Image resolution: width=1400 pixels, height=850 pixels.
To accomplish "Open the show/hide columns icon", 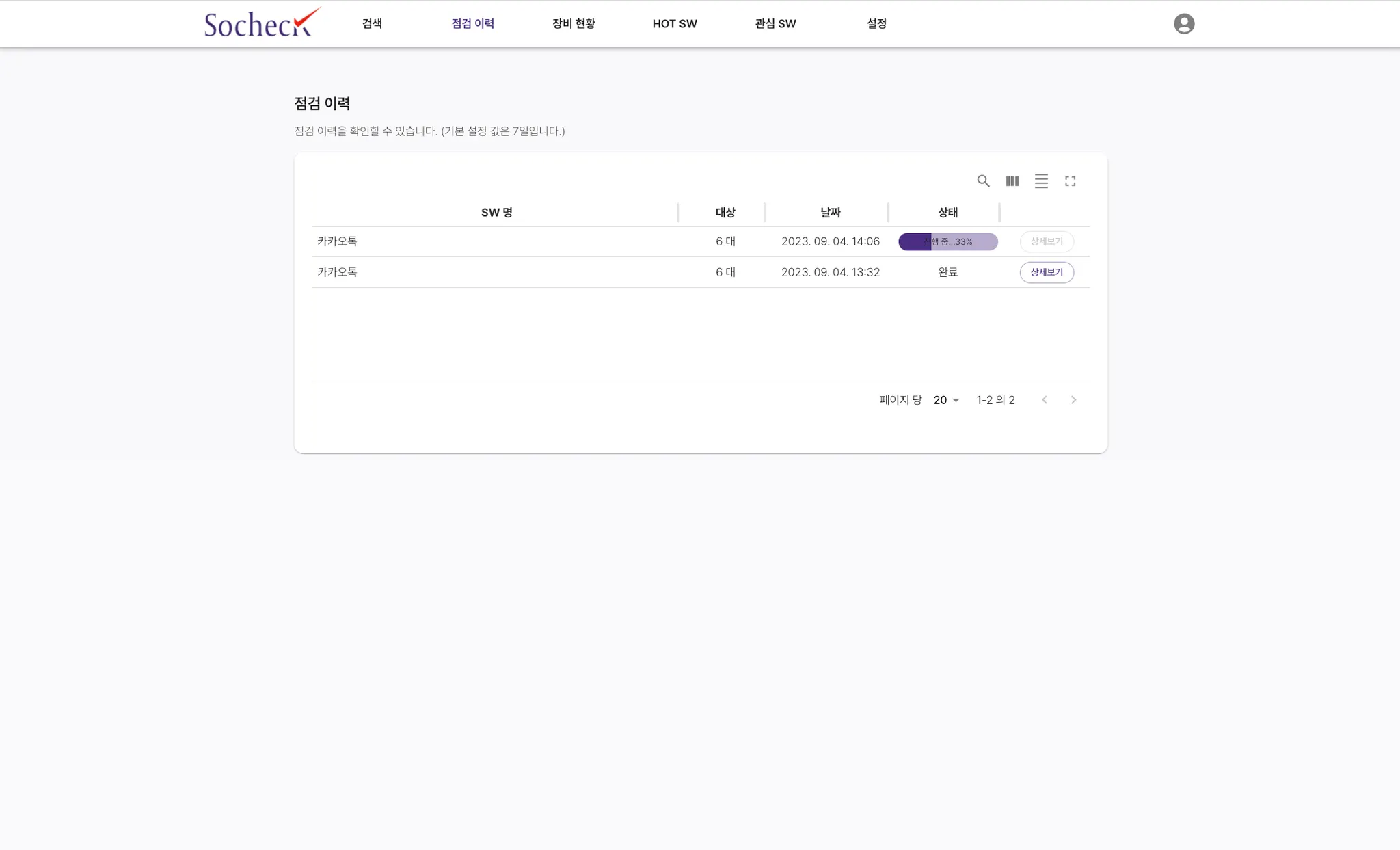I will click(x=1012, y=181).
